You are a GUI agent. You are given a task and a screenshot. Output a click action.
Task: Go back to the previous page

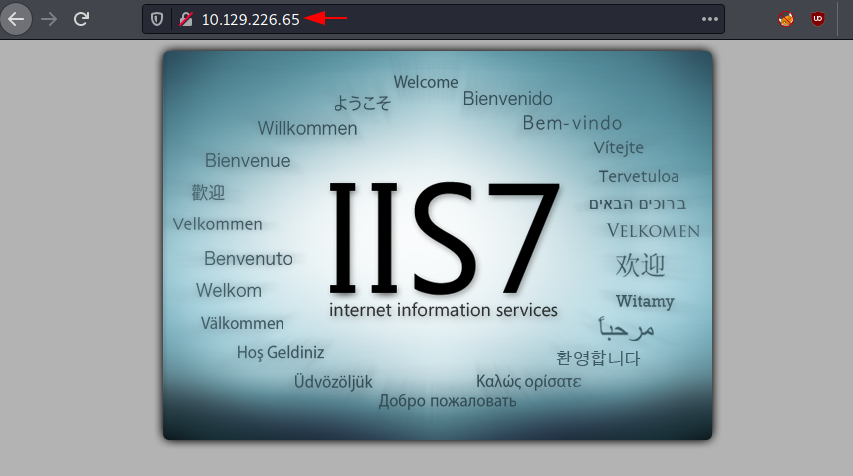[x=16, y=19]
